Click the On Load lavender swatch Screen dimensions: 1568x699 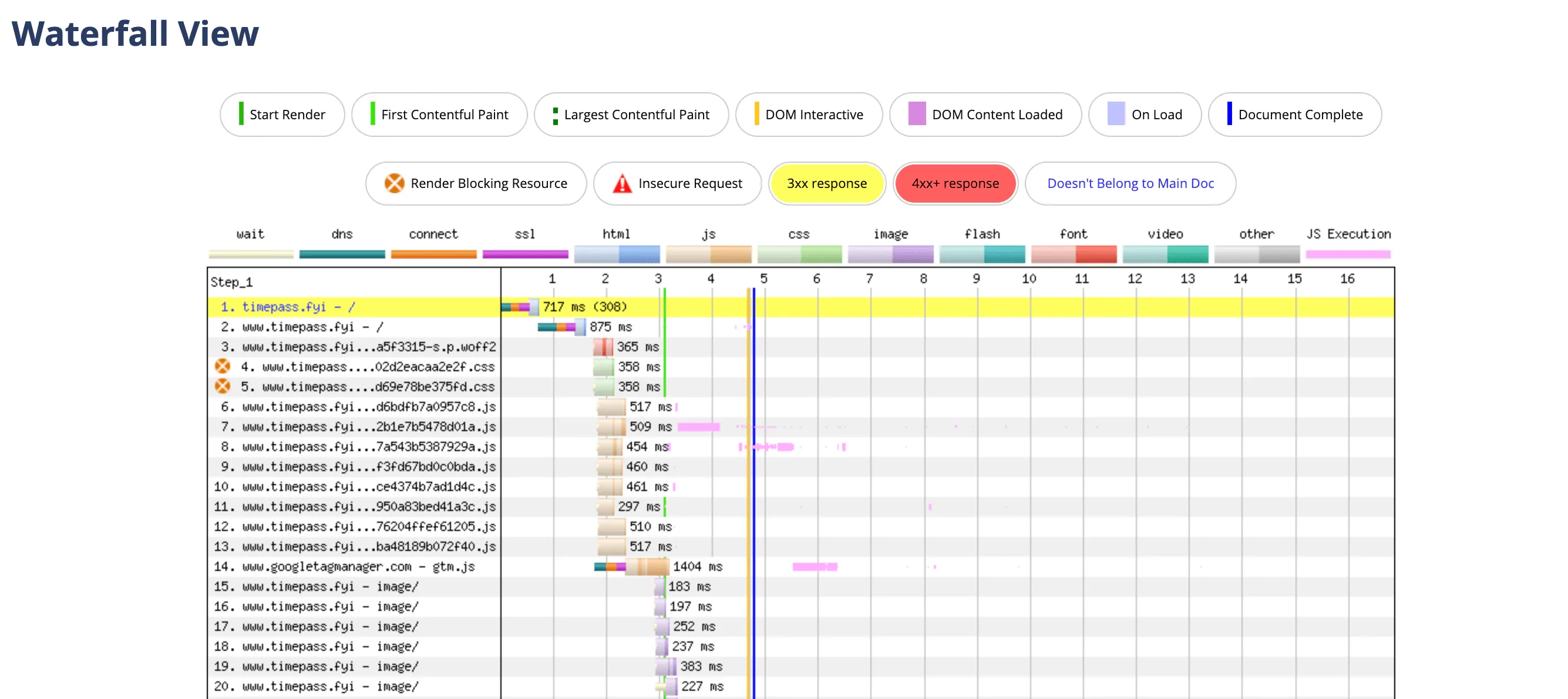tap(1115, 114)
